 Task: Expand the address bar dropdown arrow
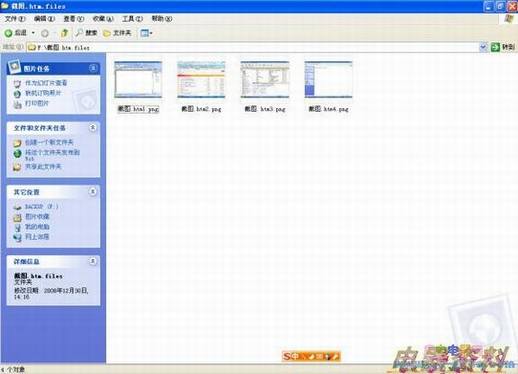(x=483, y=47)
